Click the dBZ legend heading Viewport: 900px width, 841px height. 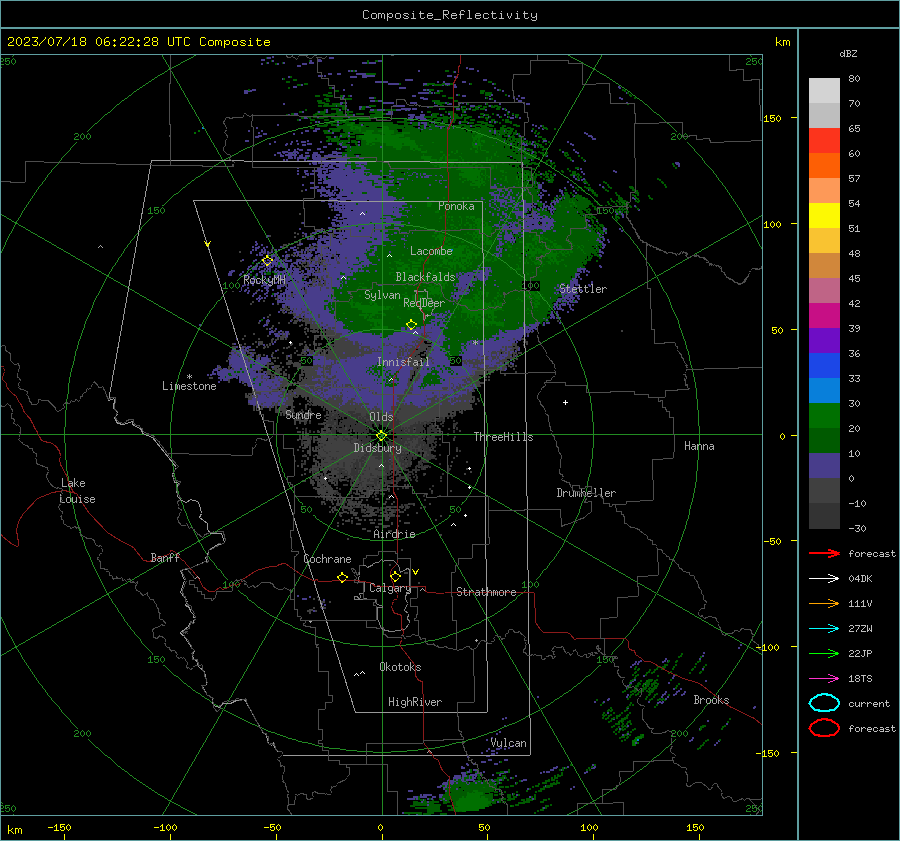848,53
